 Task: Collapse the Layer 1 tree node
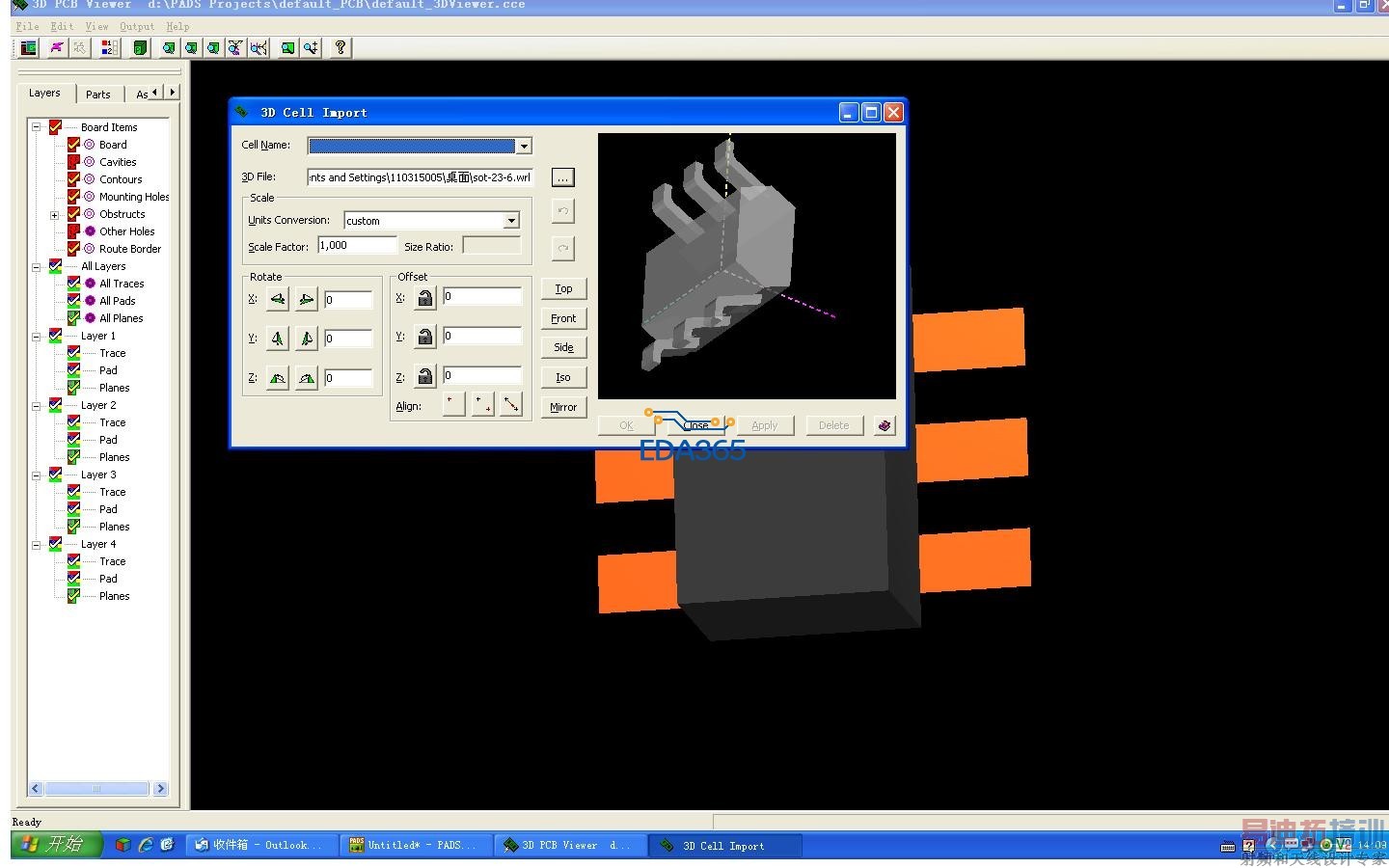point(37,336)
